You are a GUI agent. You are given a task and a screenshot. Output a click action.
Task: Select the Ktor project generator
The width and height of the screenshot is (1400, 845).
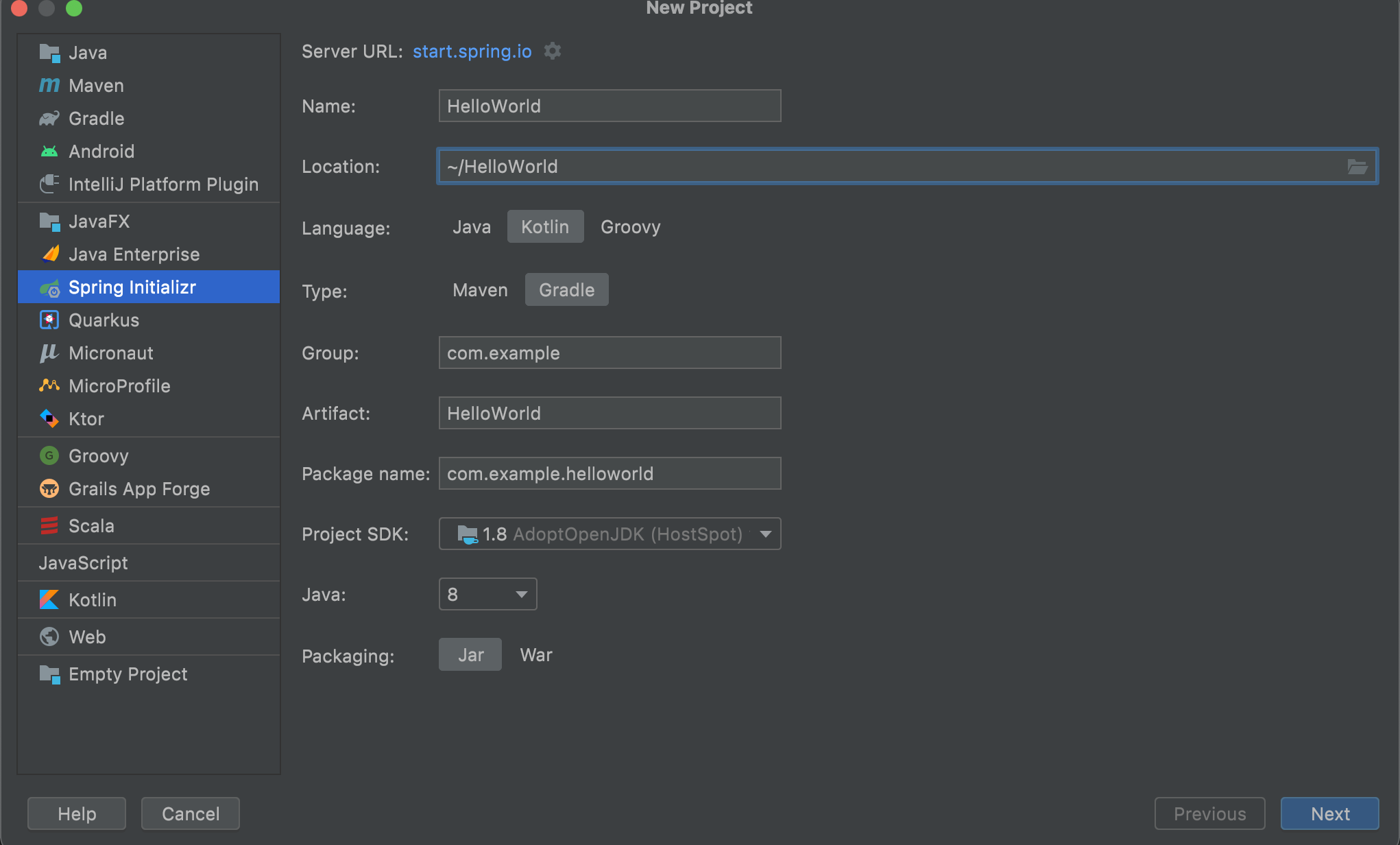tap(86, 419)
